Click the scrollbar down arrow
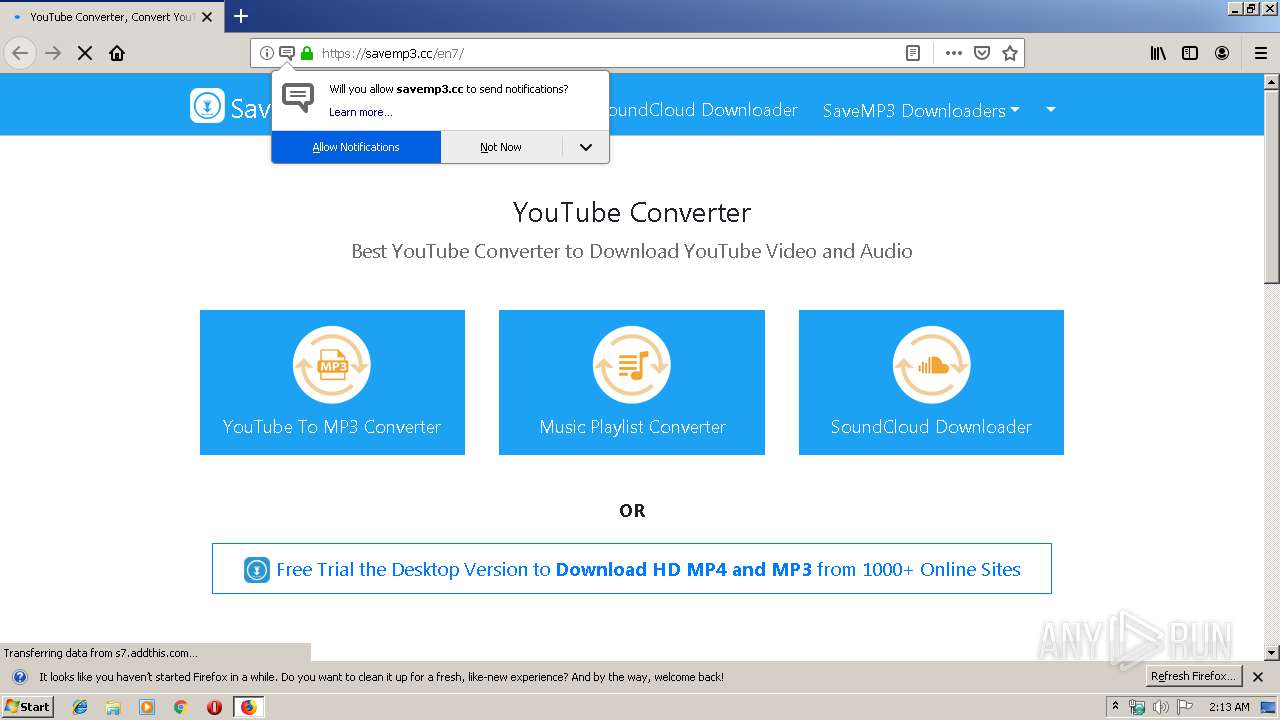Image resolution: width=1280 pixels, height=720 pixels. click(x=1272, y=653)
